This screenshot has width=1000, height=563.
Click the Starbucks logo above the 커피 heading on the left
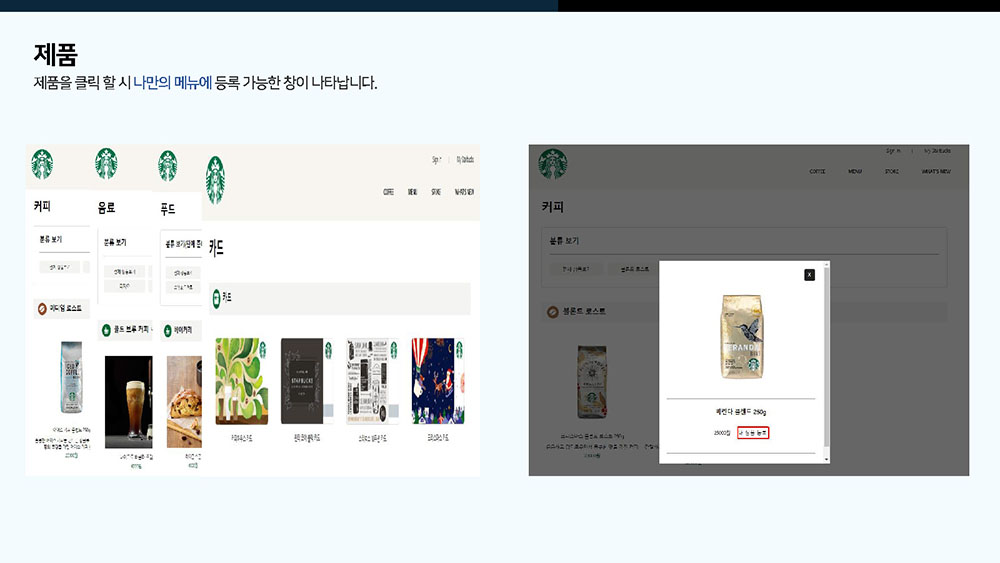(x=42, y=165)
